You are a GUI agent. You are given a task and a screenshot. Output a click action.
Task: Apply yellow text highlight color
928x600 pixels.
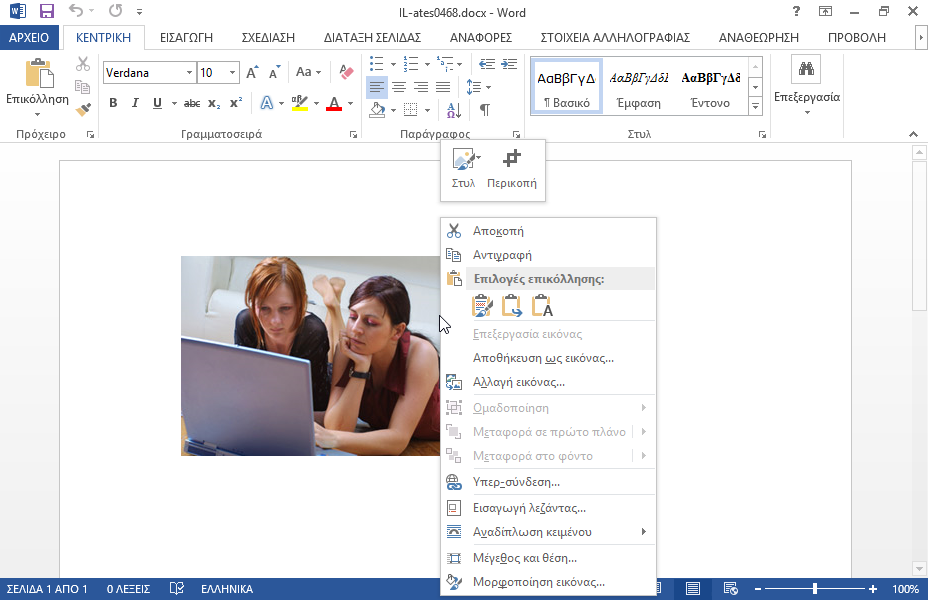pyautogui.click(x=300, y=103)
